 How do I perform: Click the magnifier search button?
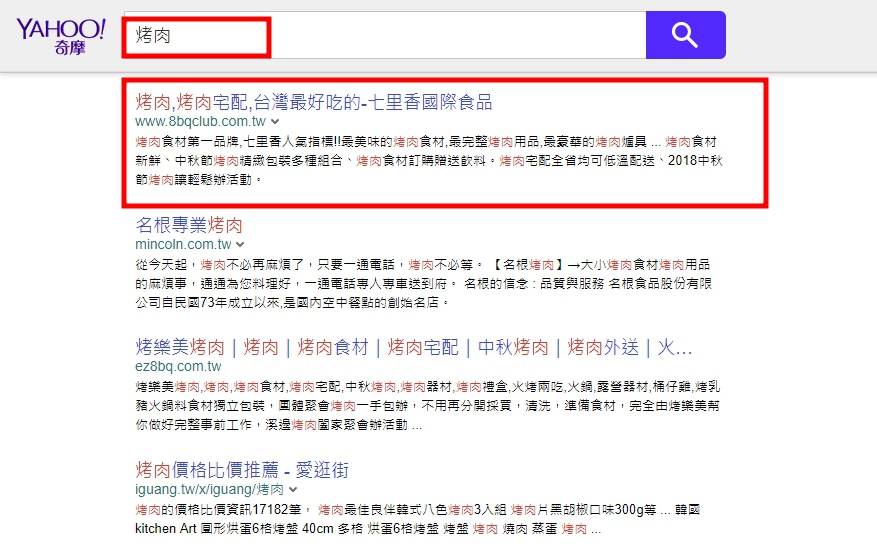pyautogui.click(x=686, y=35)
